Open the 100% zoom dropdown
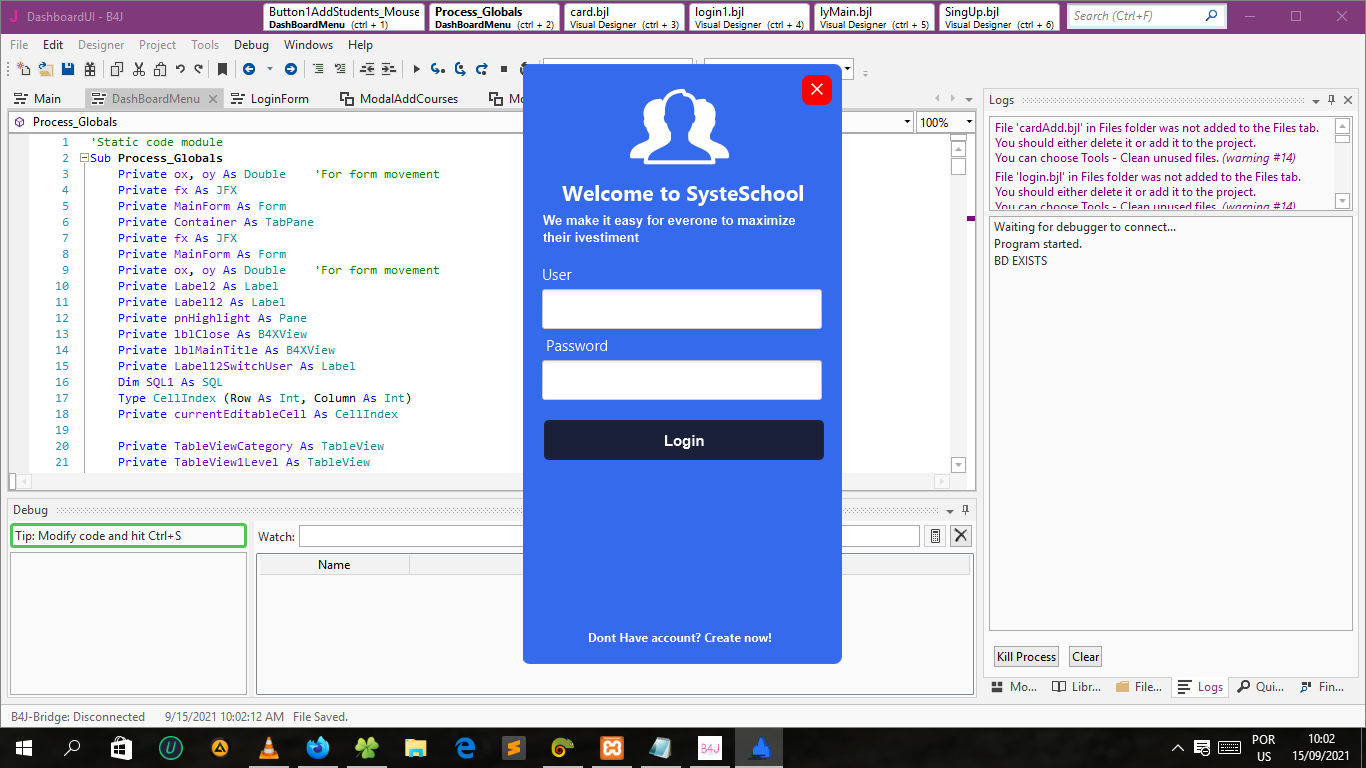The image size is (1366, 768). (x=968, y=122)
